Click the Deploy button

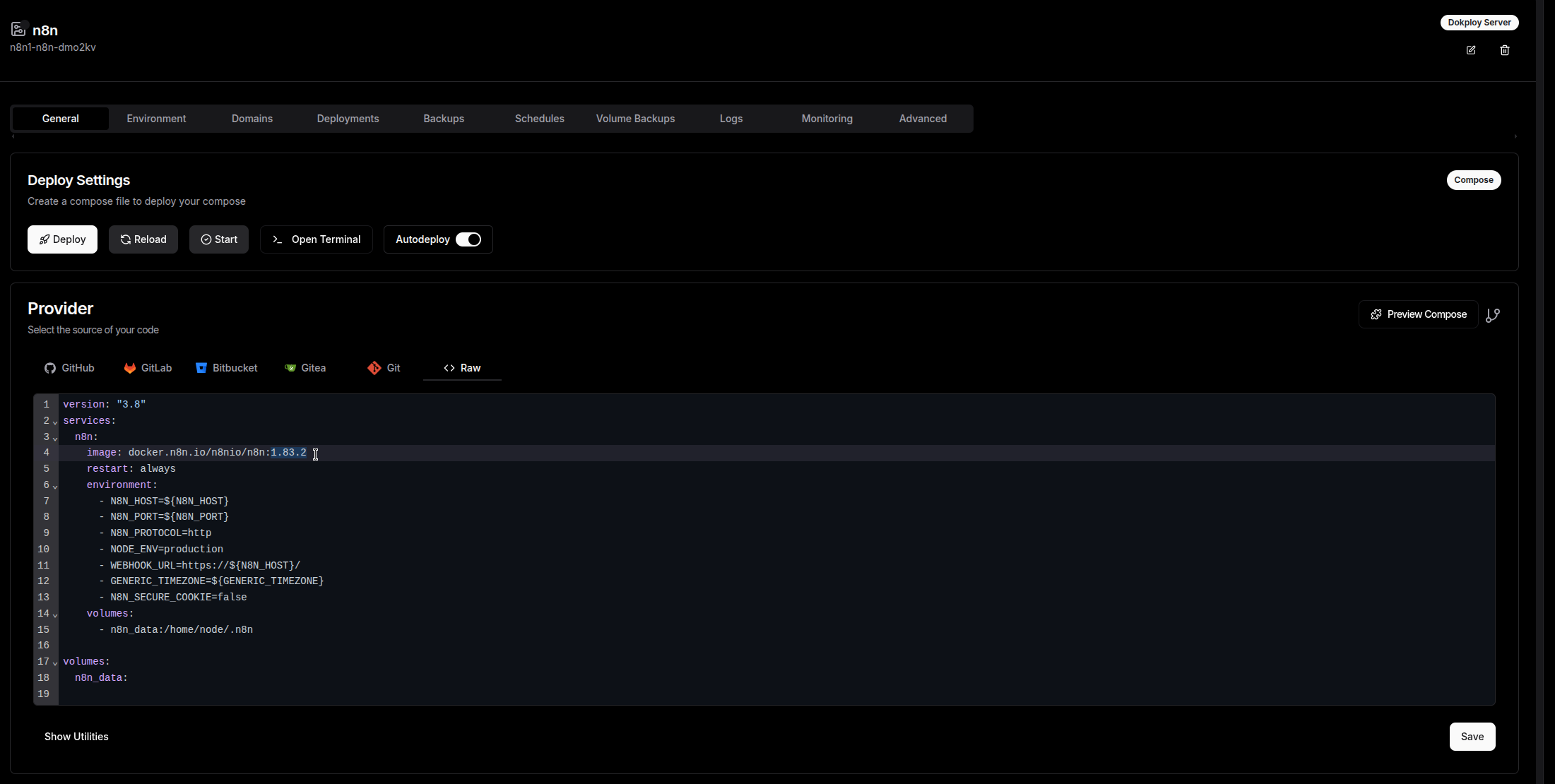pyautogui.click(x=62, y=239)
